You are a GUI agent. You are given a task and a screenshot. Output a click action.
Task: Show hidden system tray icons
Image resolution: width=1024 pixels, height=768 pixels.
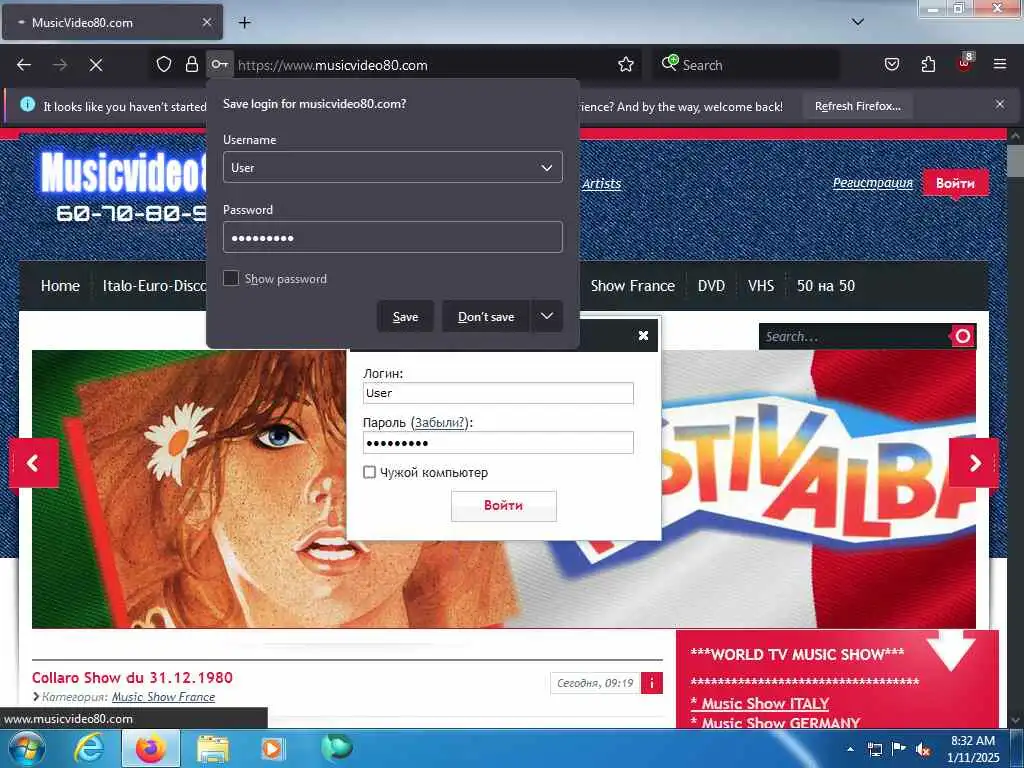click(x=850, y=749)
